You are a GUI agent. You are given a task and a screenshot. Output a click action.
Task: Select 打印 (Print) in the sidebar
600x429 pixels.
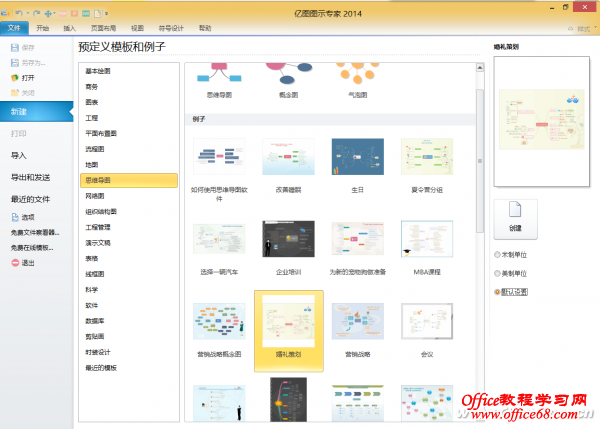point(19,134)
